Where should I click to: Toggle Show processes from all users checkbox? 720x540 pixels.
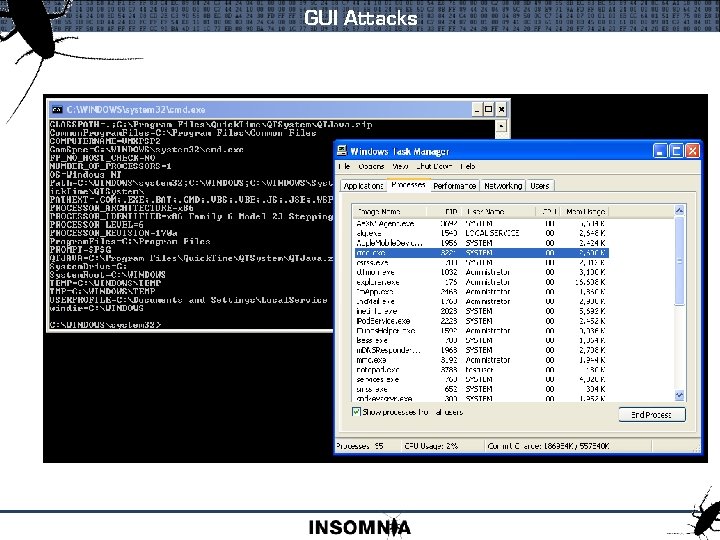(x=356, y=411)
